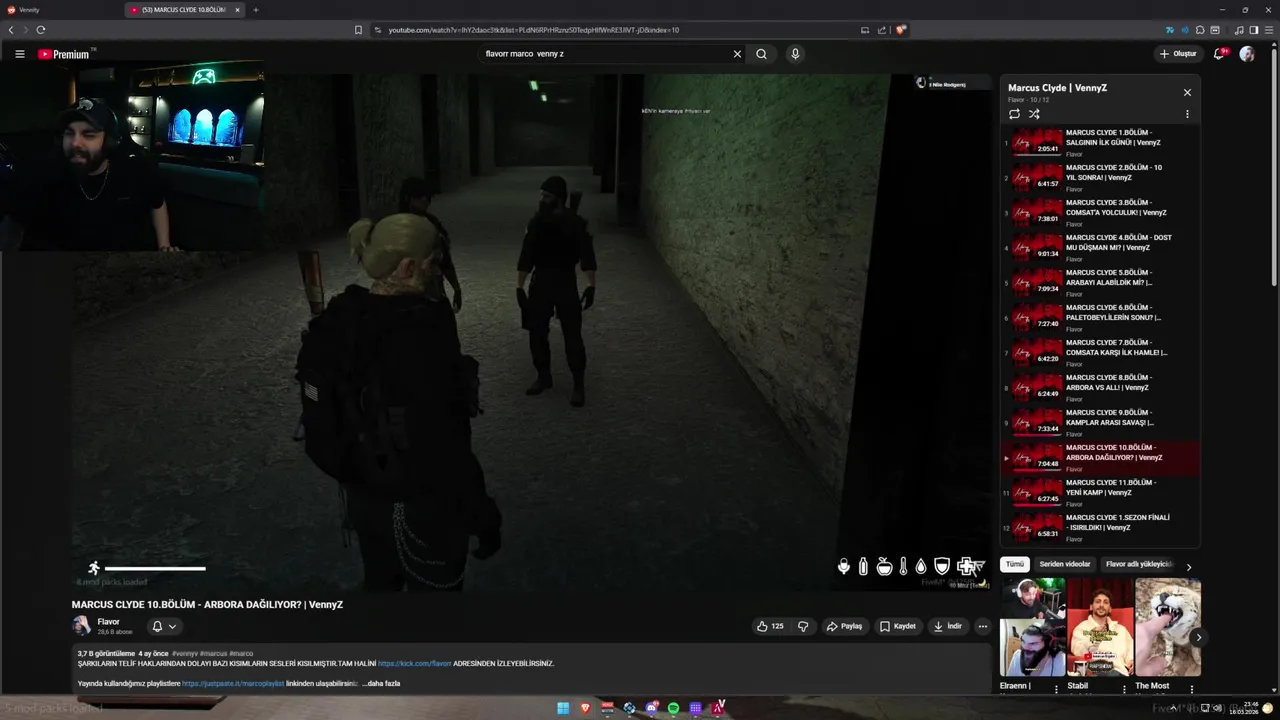Go back in browser history
Screen dimensions: 1280x720
point(11,30)
